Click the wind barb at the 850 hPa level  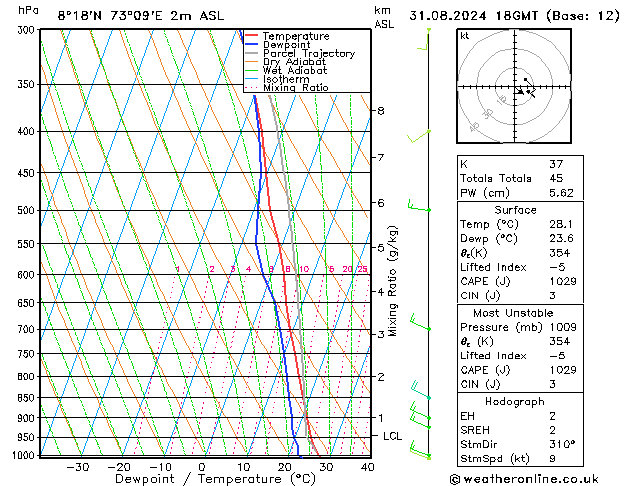click(x=420, y=390)
